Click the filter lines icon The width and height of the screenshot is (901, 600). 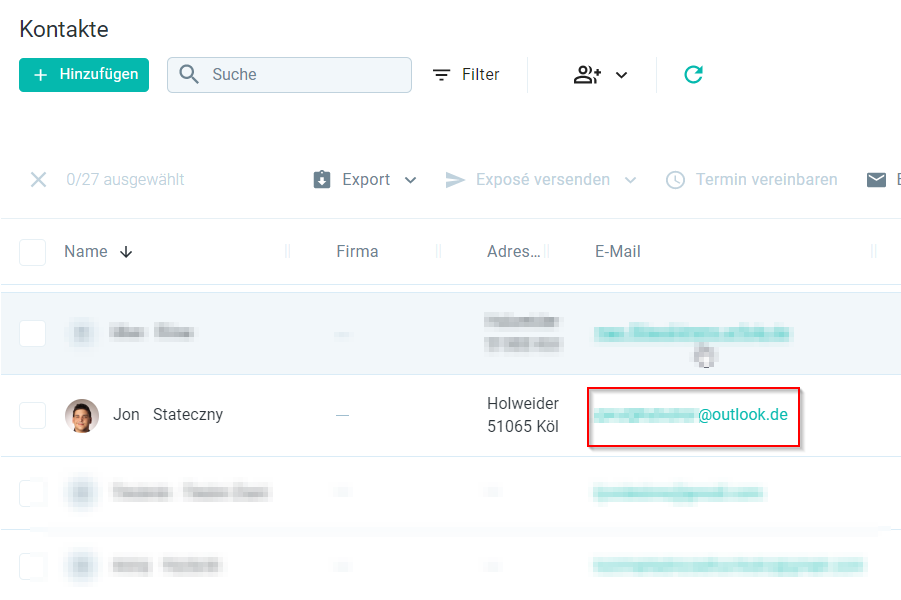tap(441, 75)
